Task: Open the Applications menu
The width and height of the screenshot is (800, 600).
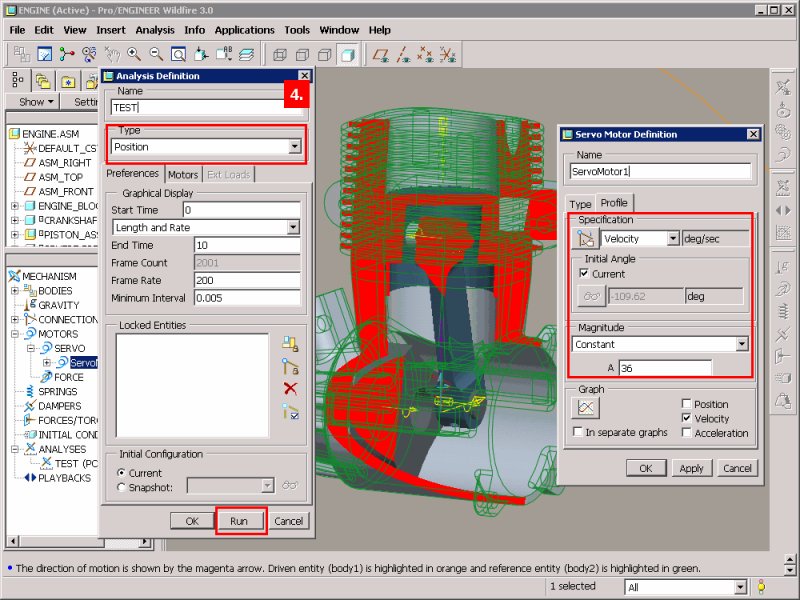Action: pyautogui.click(x=244, y=30)
